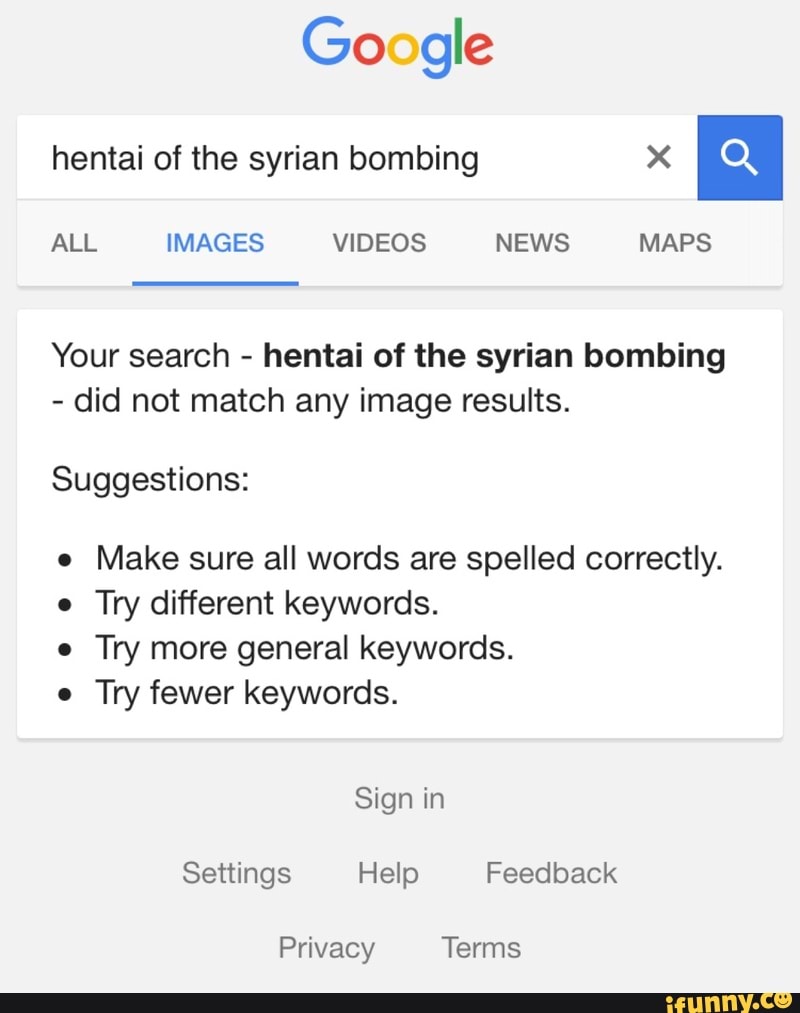Click the "Try different keywords" suggestion
This screenshot has width=800, height=1013.
pyautogui.click(x=267, y=603)
